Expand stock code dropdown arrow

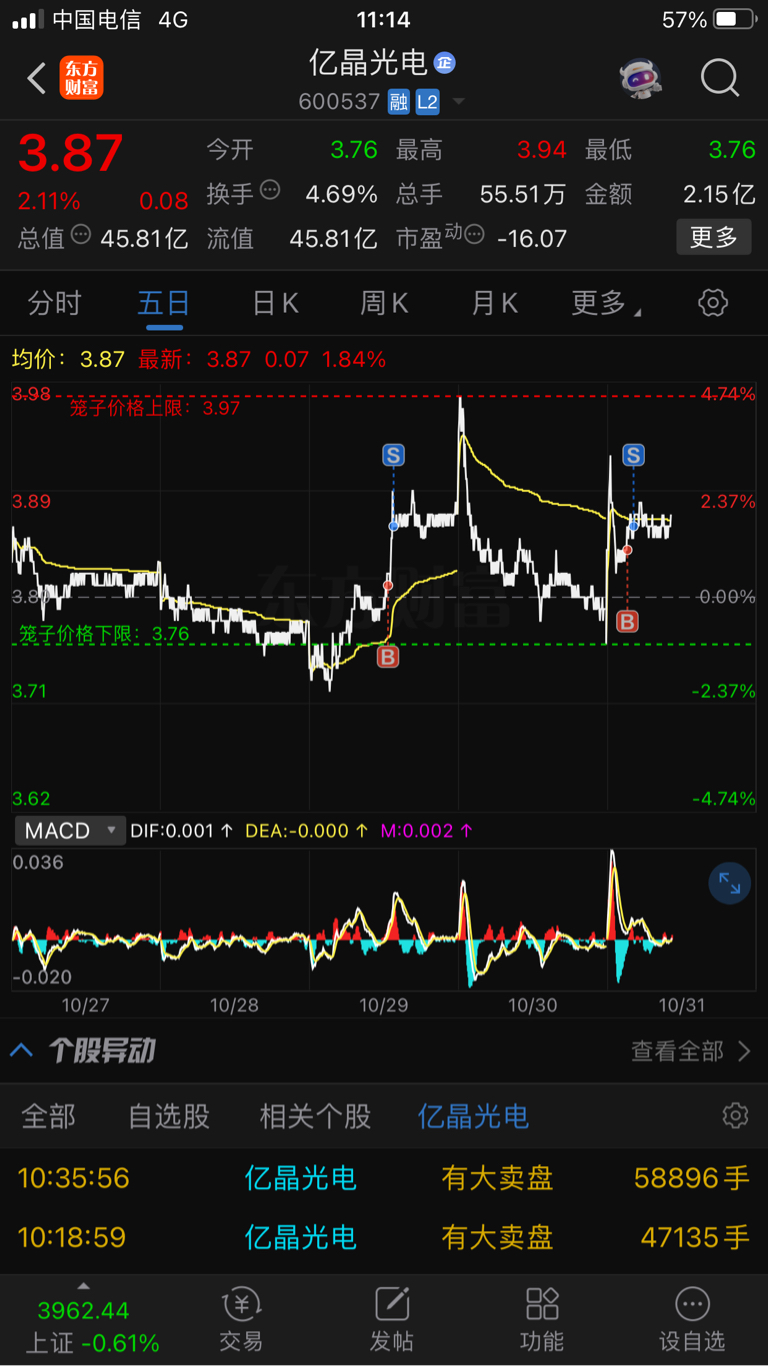(x=459, y=102)
